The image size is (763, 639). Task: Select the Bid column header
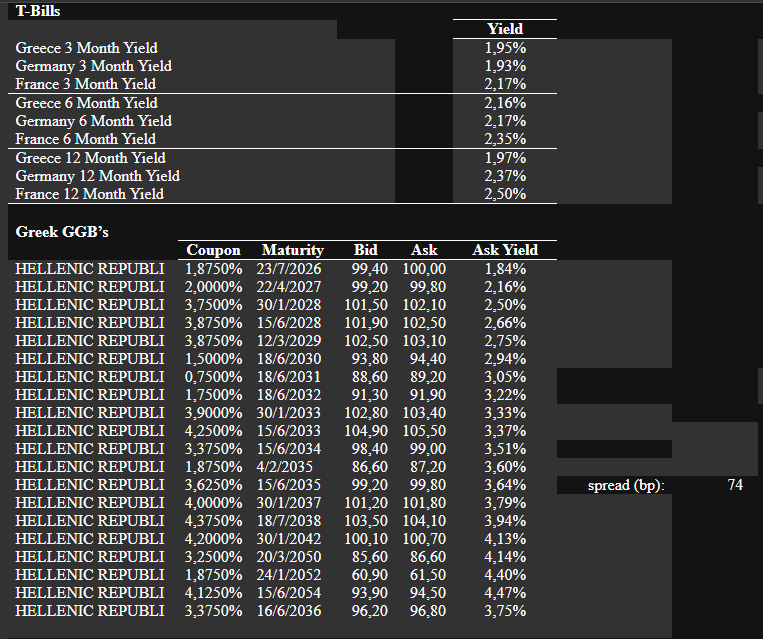coord(366,250)
